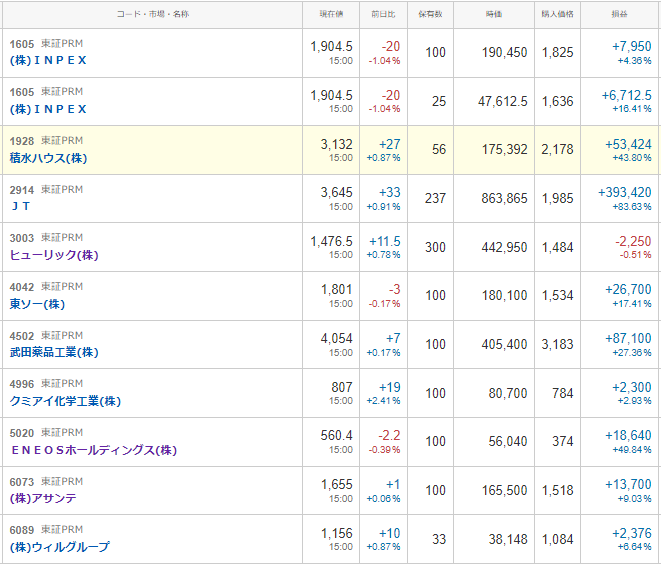The image size is (661, 564).
Task: Click purchase price 2,178 for 積水ハウス
Action: pos(557,150)
